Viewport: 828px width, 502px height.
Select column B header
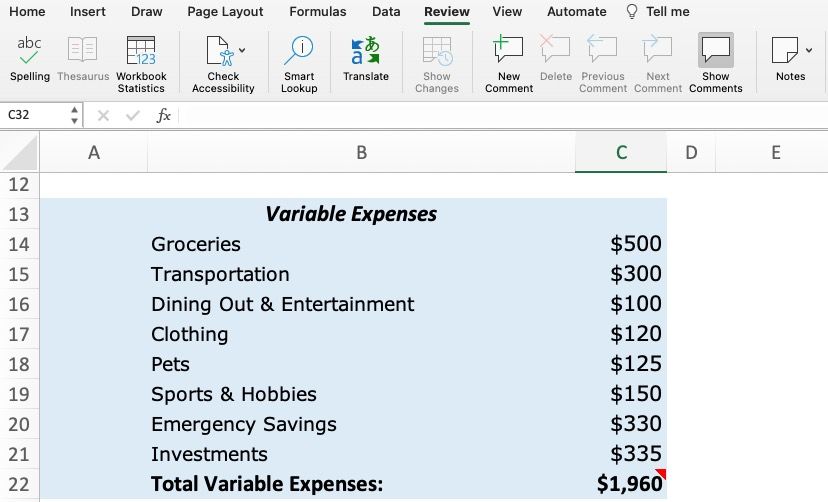coord(361,153)
